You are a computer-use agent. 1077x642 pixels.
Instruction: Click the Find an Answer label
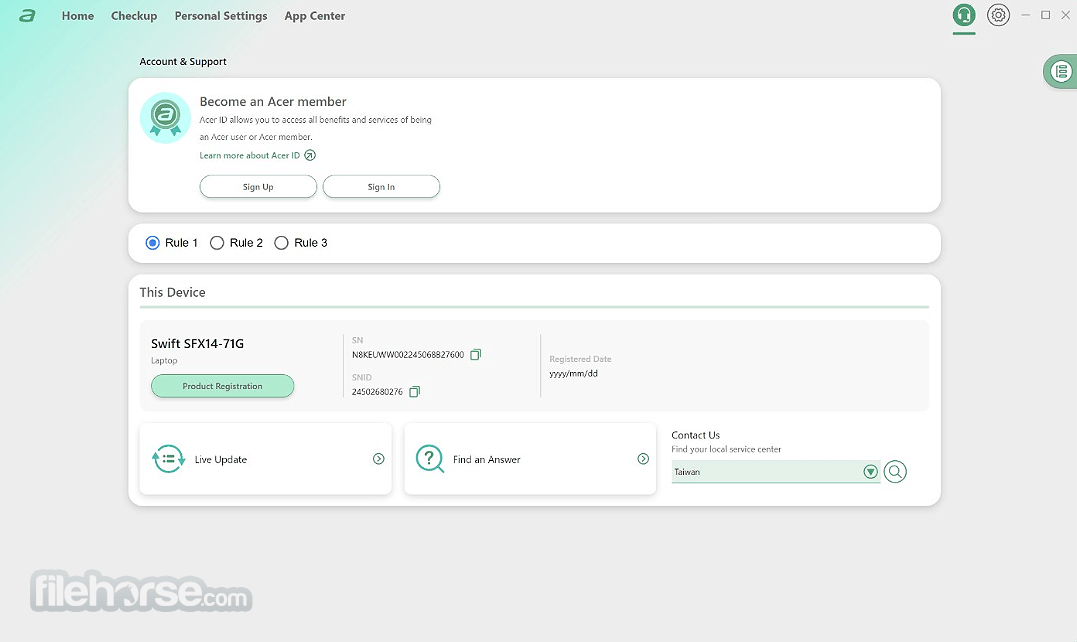486,459
